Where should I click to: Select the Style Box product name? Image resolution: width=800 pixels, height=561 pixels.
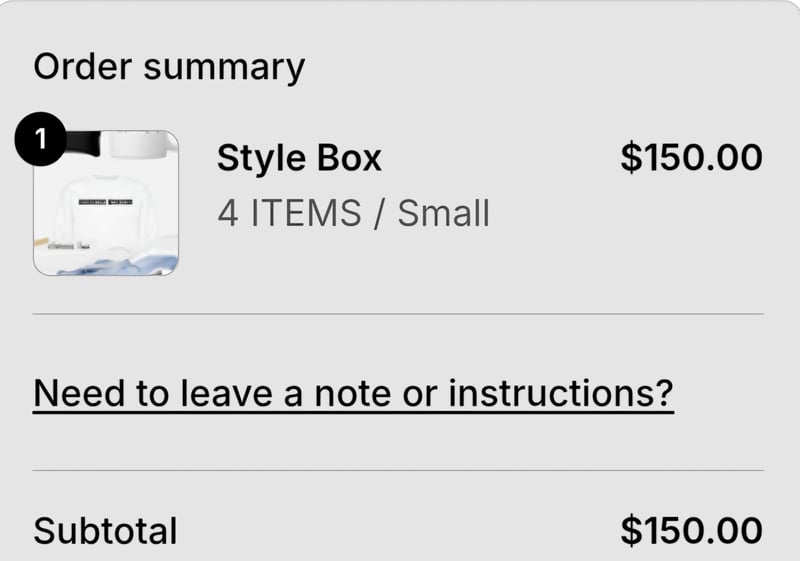point(299,158)
